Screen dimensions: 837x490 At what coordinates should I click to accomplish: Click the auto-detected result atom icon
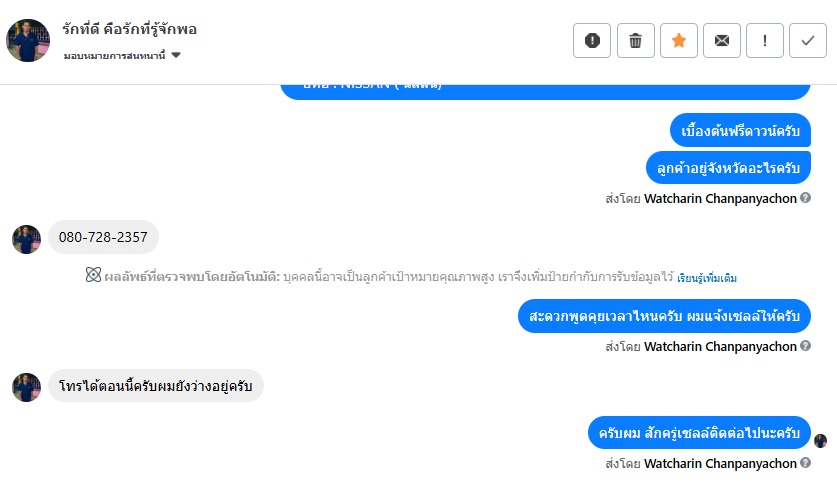point(94,276)
